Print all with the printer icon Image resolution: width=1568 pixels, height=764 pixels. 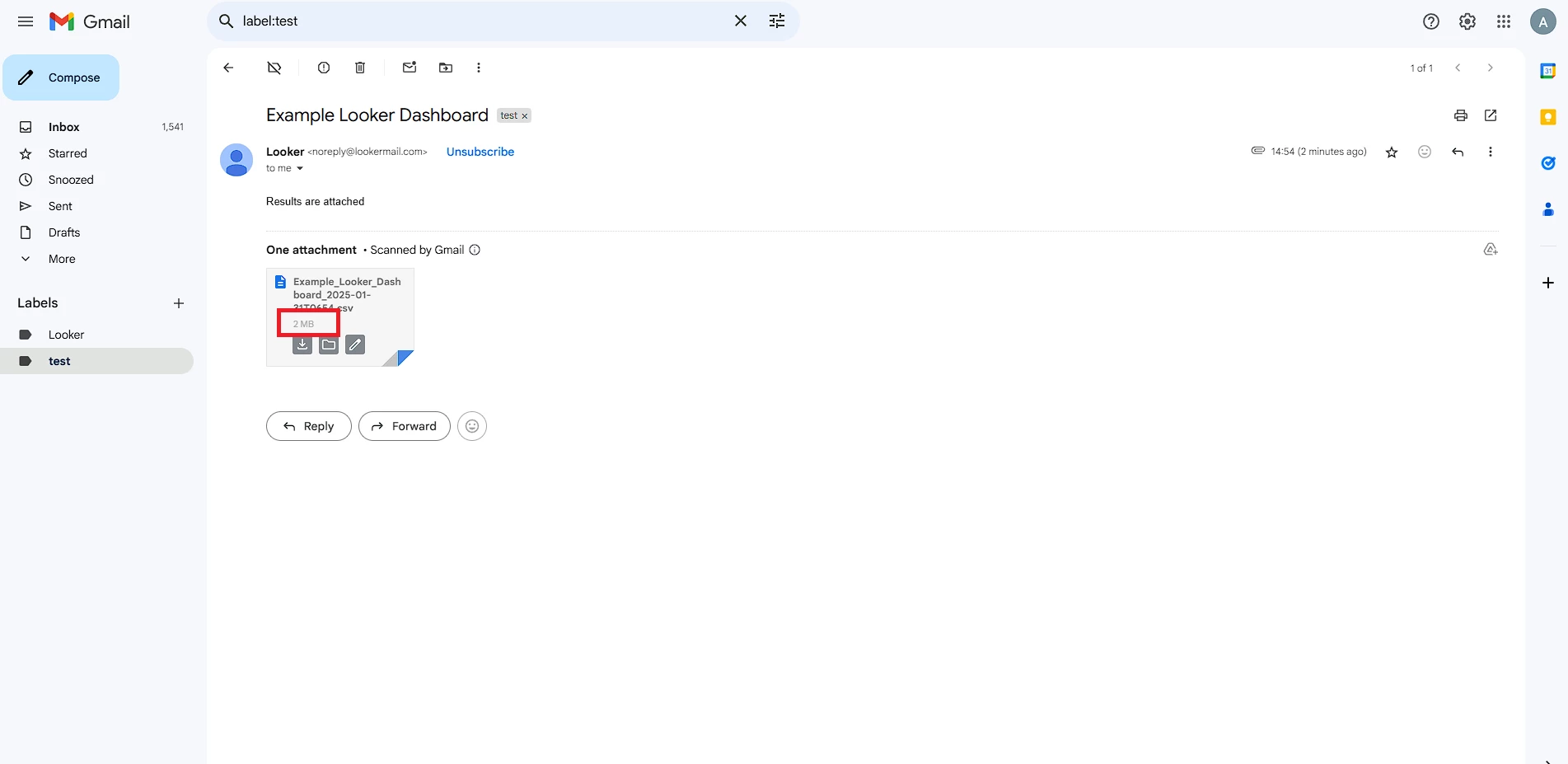(1461, 115)
